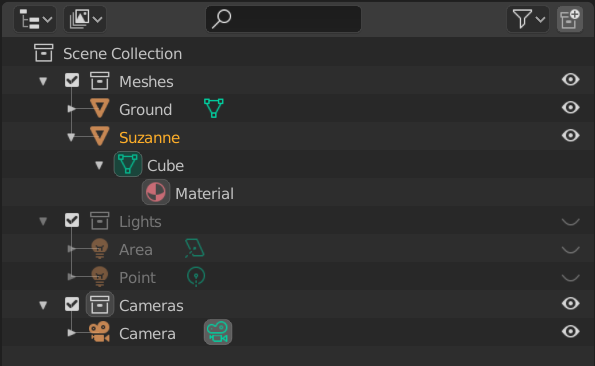Open the editor type dropdown menu
The height and width of the screenshot is (366, 595).
pyautogui.click(x=35, y=19)
